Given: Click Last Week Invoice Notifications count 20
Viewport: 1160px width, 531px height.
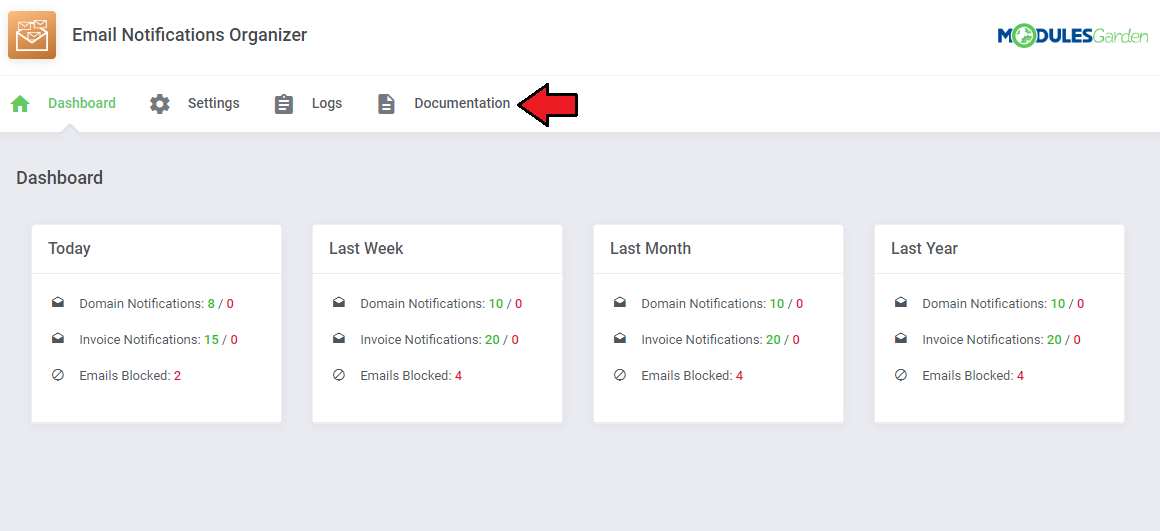Looking at the screenshot, I should click(492, 339).
